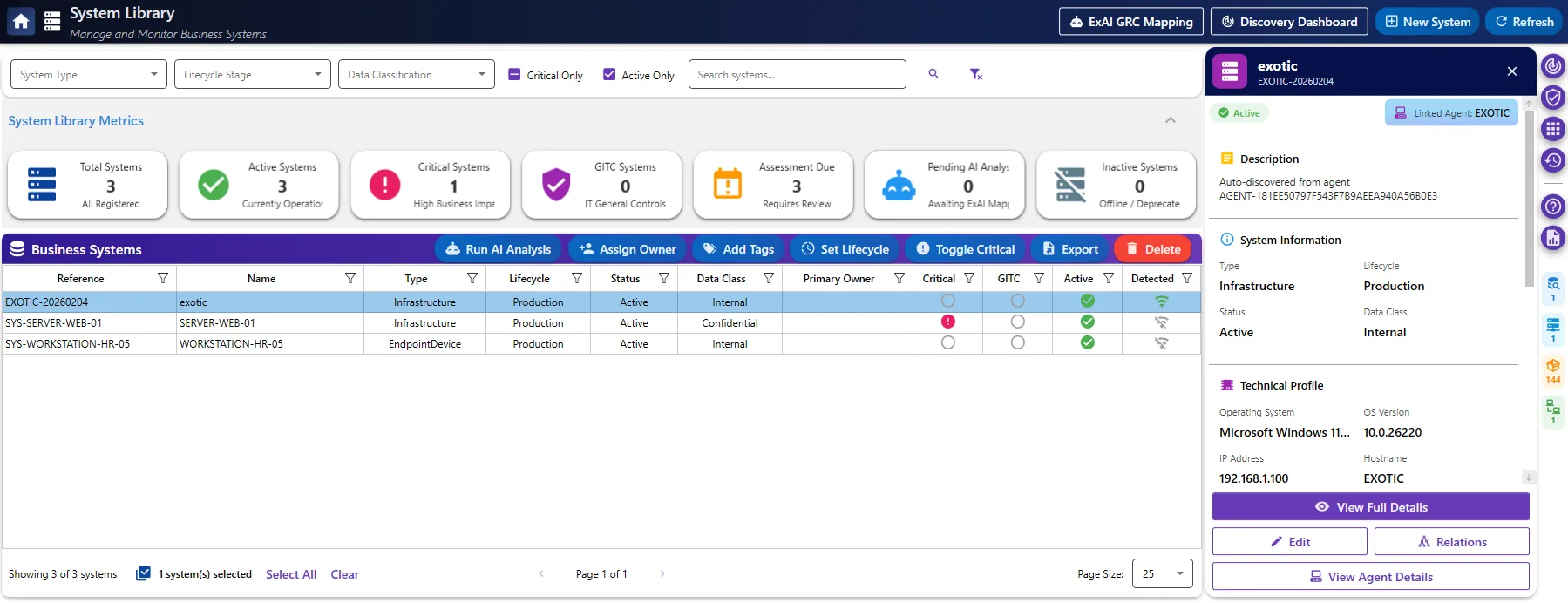Click the Critical Systems exclamation icon
Screen dimensions: 1568x603
(384, 185)
